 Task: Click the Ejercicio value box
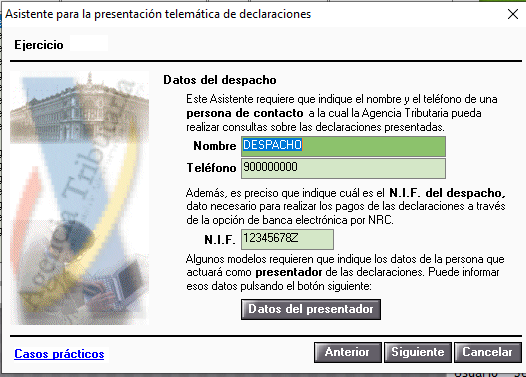[x=89, y=44]
